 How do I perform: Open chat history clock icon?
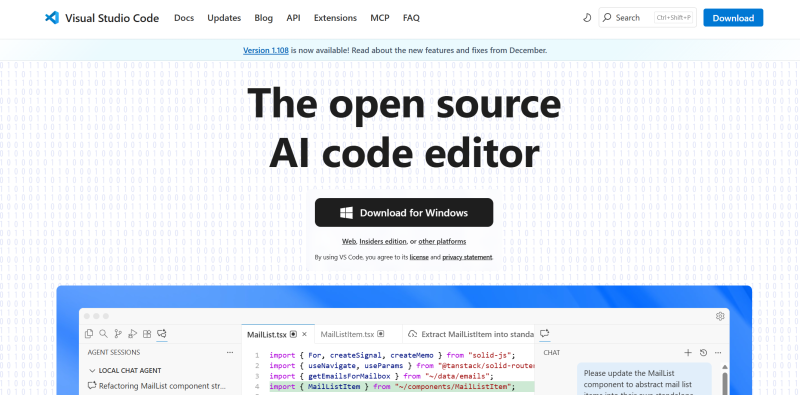click(703, 353)
